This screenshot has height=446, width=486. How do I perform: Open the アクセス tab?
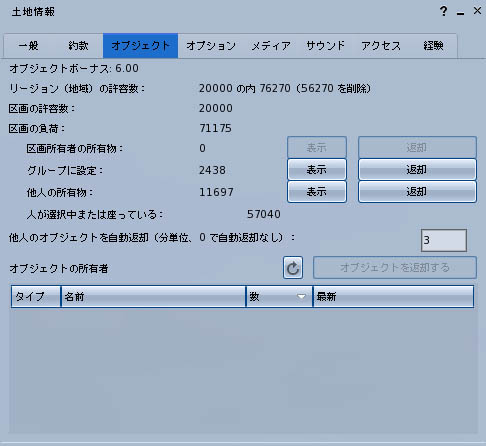coord(381,46)
